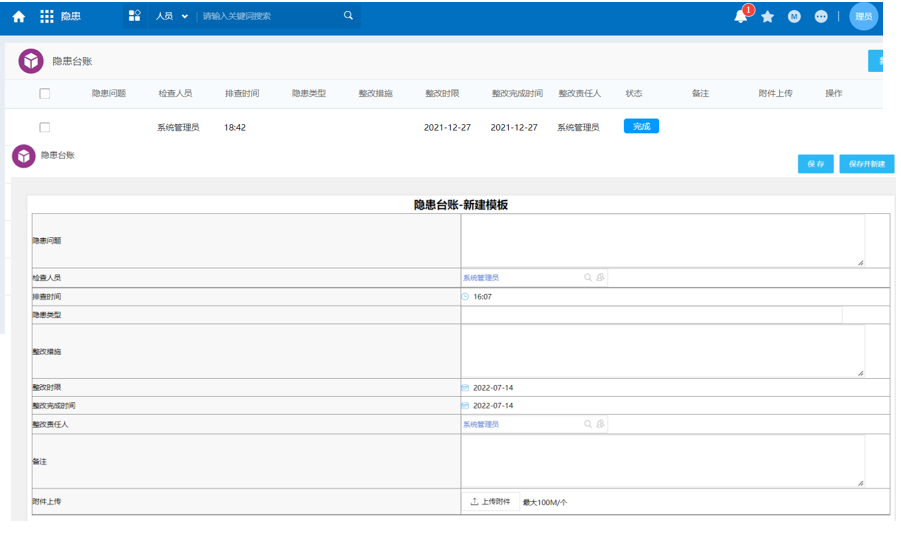Click calendar icon in 整改完成时间 field
The image size is (901, 537).
pos(465,405)
